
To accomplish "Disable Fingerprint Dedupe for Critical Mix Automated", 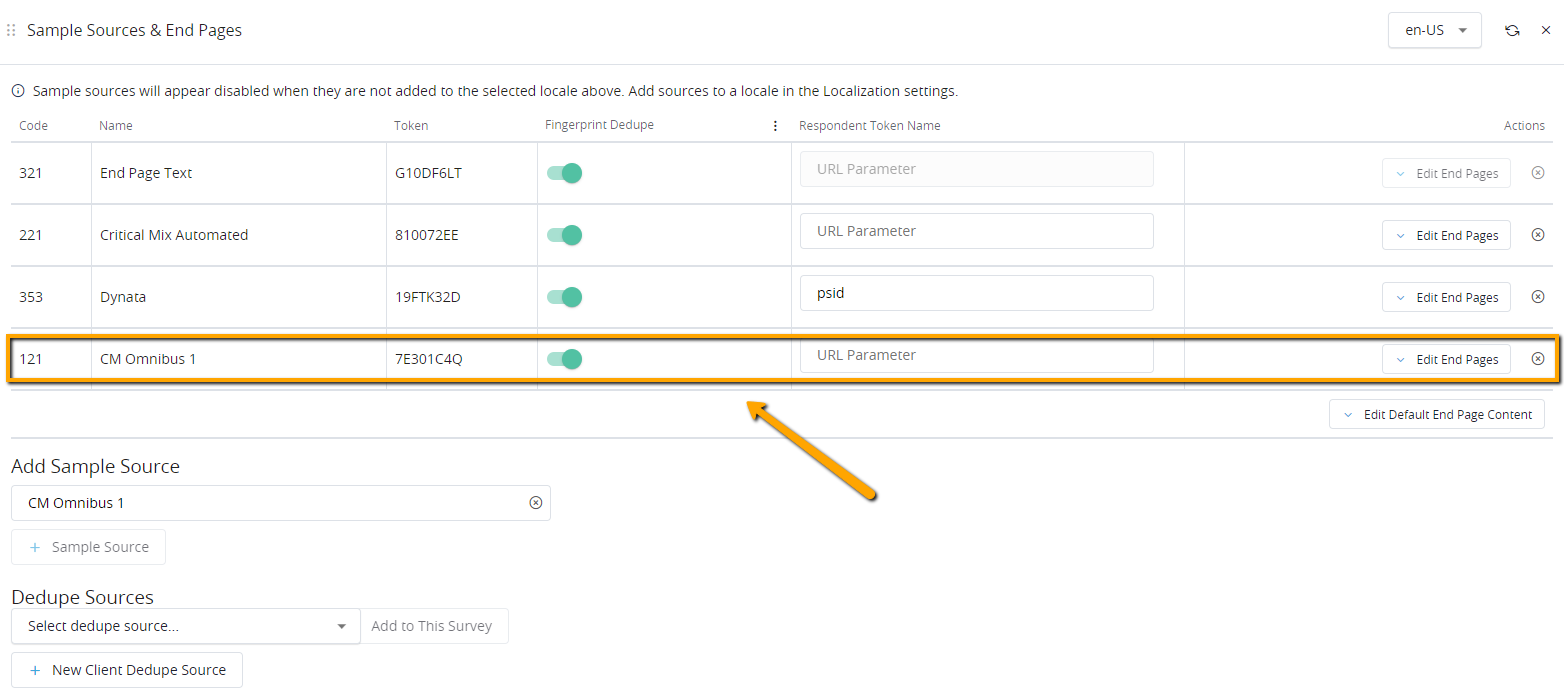I will [x=565, y=235].
